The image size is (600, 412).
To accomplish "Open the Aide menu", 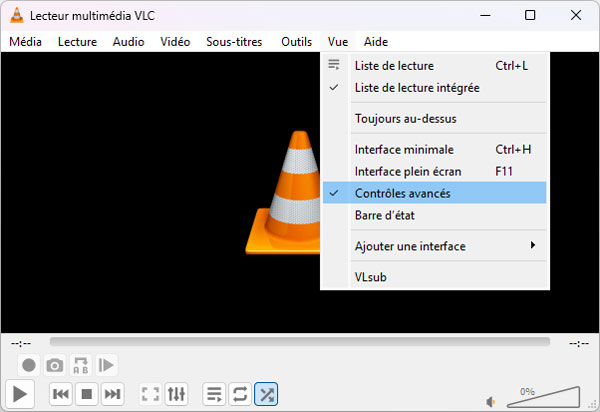I will click(x=376, y=41).
